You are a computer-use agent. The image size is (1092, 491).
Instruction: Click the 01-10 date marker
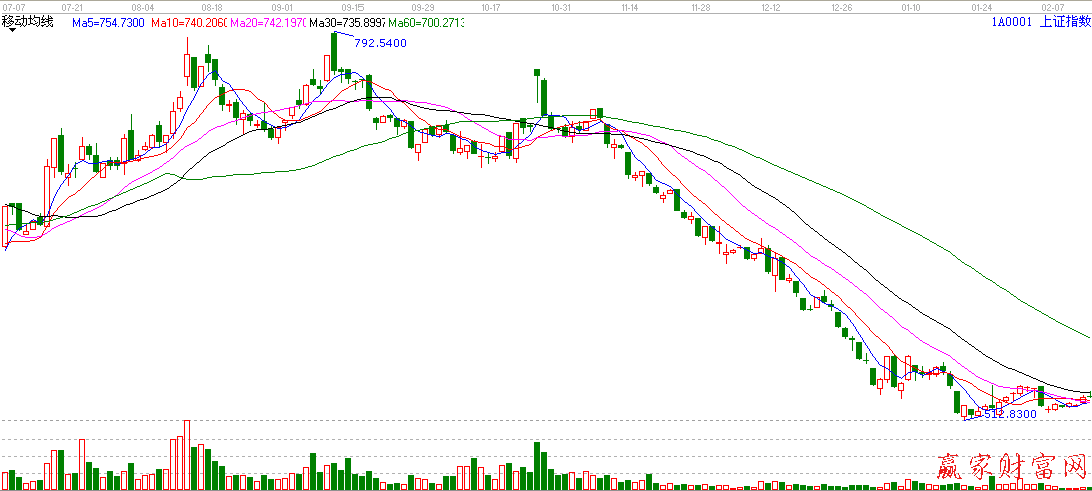click(911, 6)
